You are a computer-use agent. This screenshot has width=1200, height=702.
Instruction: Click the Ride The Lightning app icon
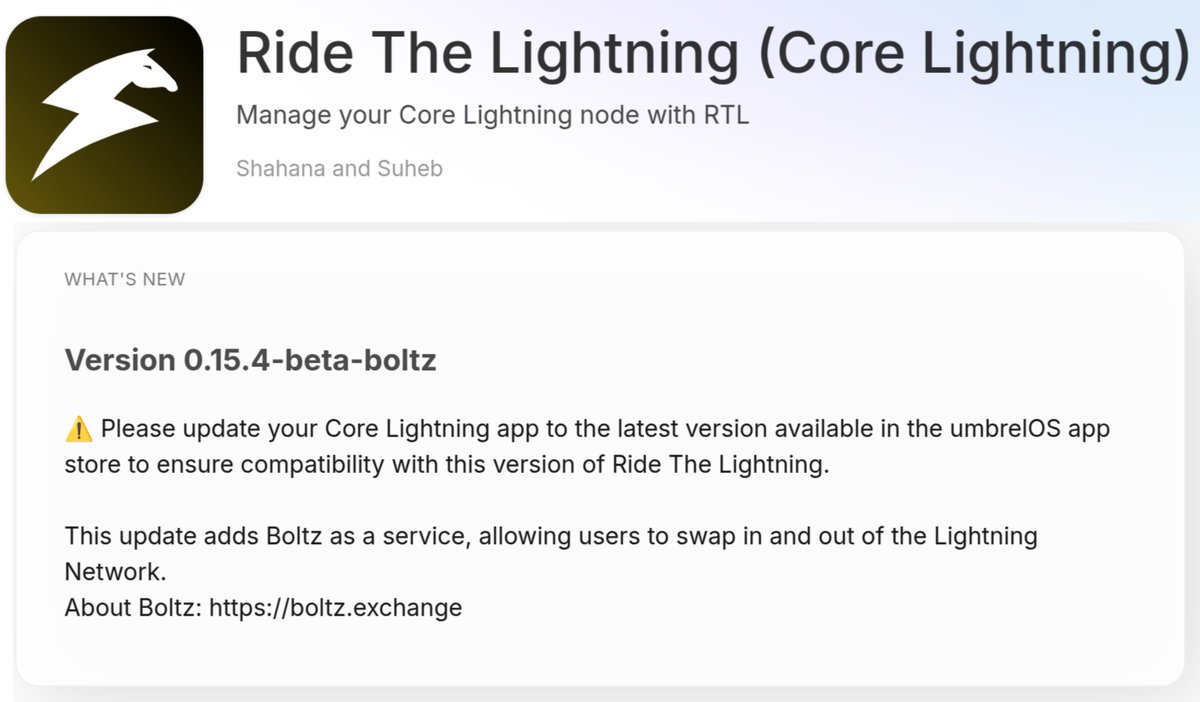coord(104,115)
